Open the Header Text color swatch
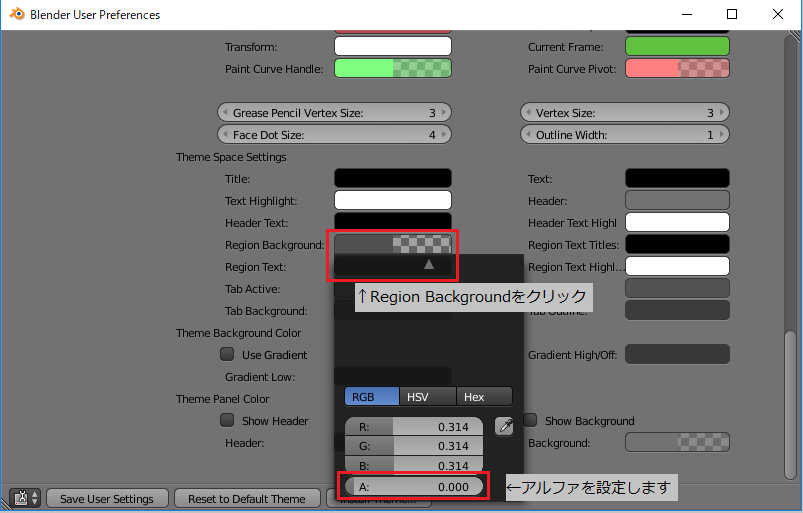803x513 pixels. click(393, 222)
